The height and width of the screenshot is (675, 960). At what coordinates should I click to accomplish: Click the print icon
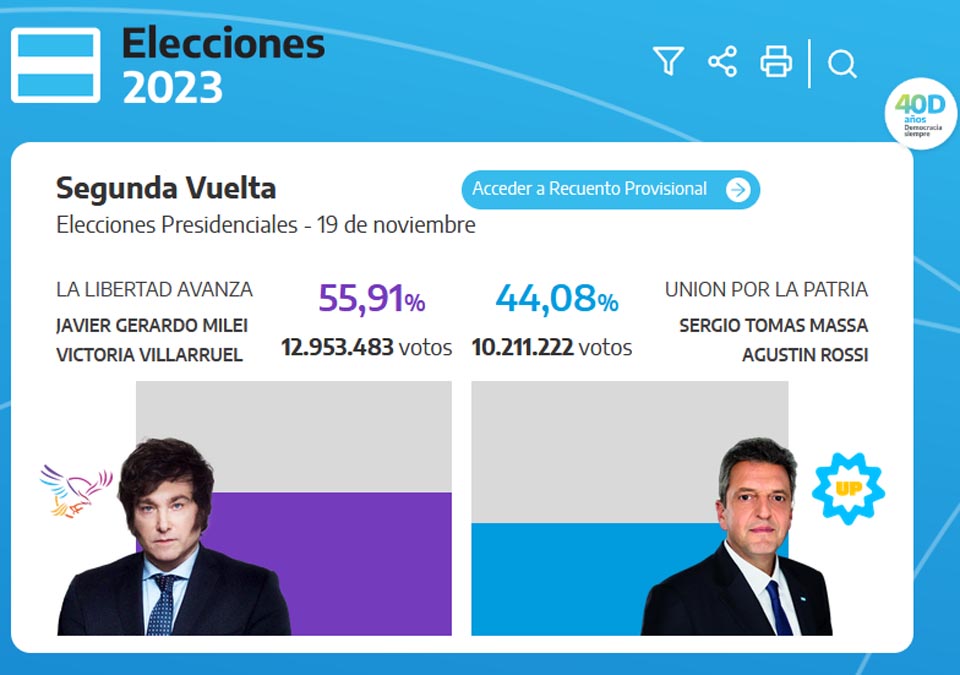coord(776,62)
